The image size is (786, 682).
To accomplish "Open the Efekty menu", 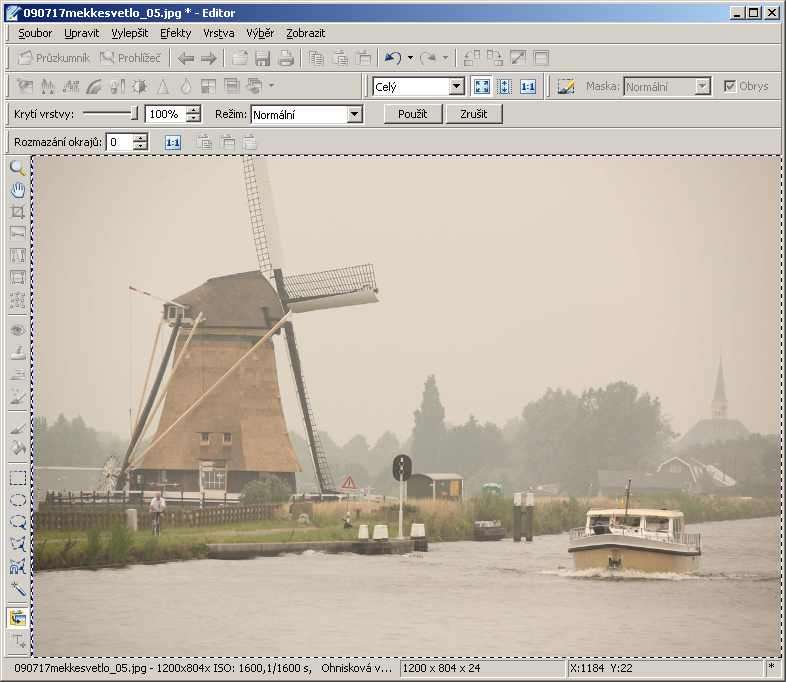I will click(175, 33).
